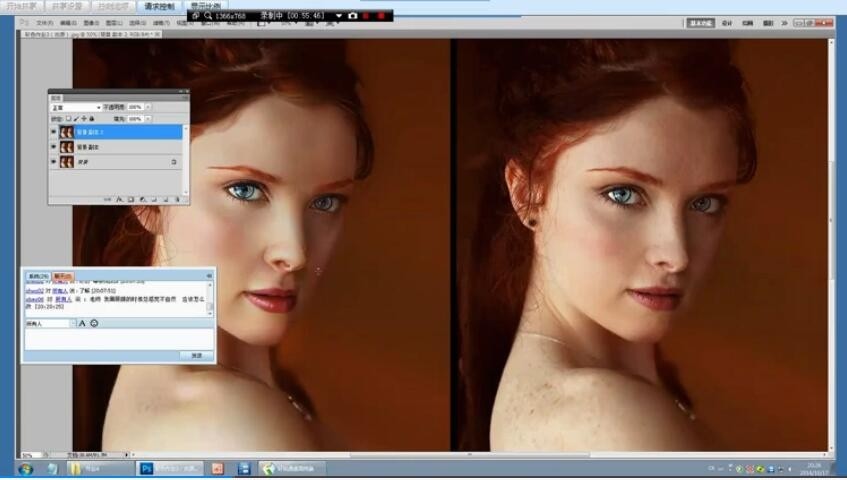This screenshot has width=847, height=480.
Task: Click the camera snapshot icon on recorder bar
Action: [x=353, y=16]
